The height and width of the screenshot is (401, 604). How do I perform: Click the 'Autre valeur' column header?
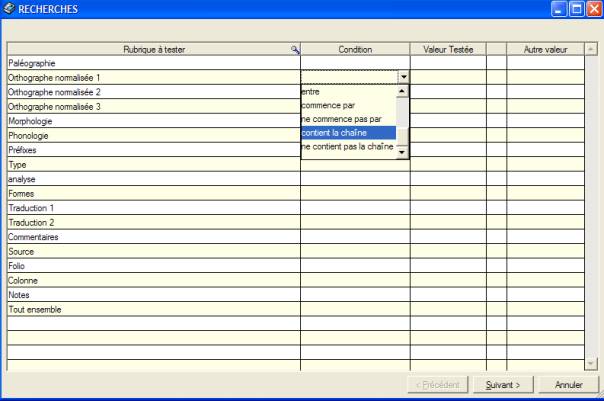[546, 49]
